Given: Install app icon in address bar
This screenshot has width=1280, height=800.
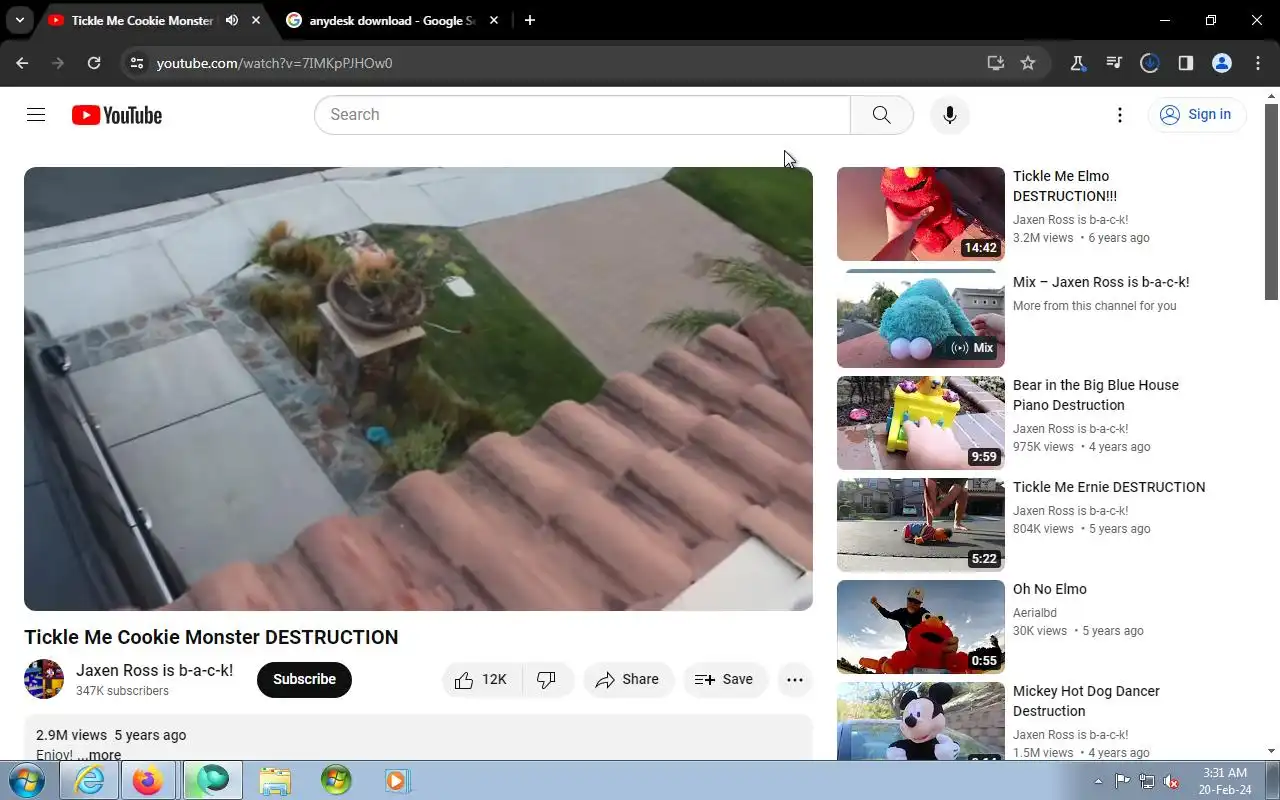Looking at the screenshot, I should click(995, 63).
